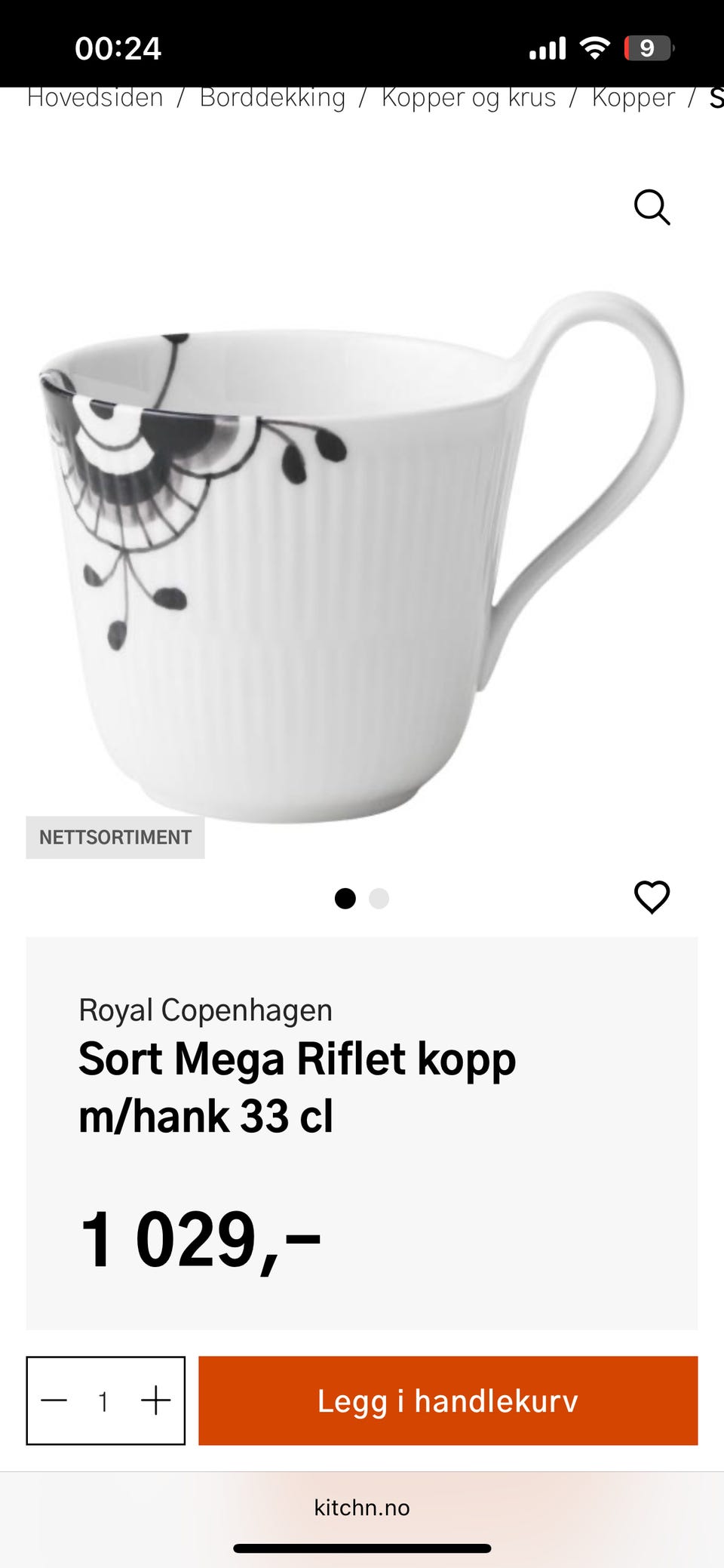Select the quantity number field
724x1568 pixels.
click(x=103, y=1401)
